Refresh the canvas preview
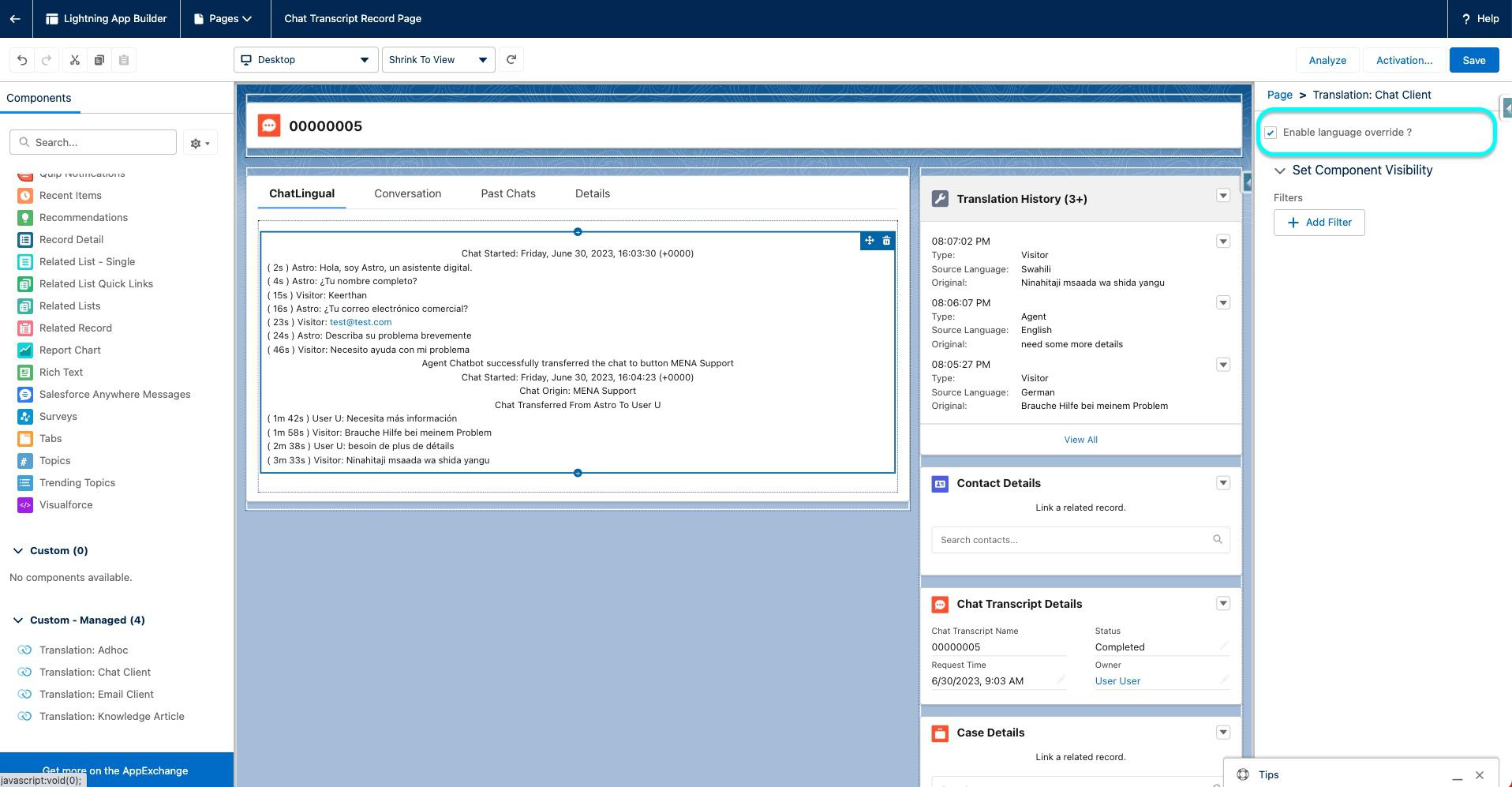Screen dimensions: 1512x787 [x=511, y=59]
